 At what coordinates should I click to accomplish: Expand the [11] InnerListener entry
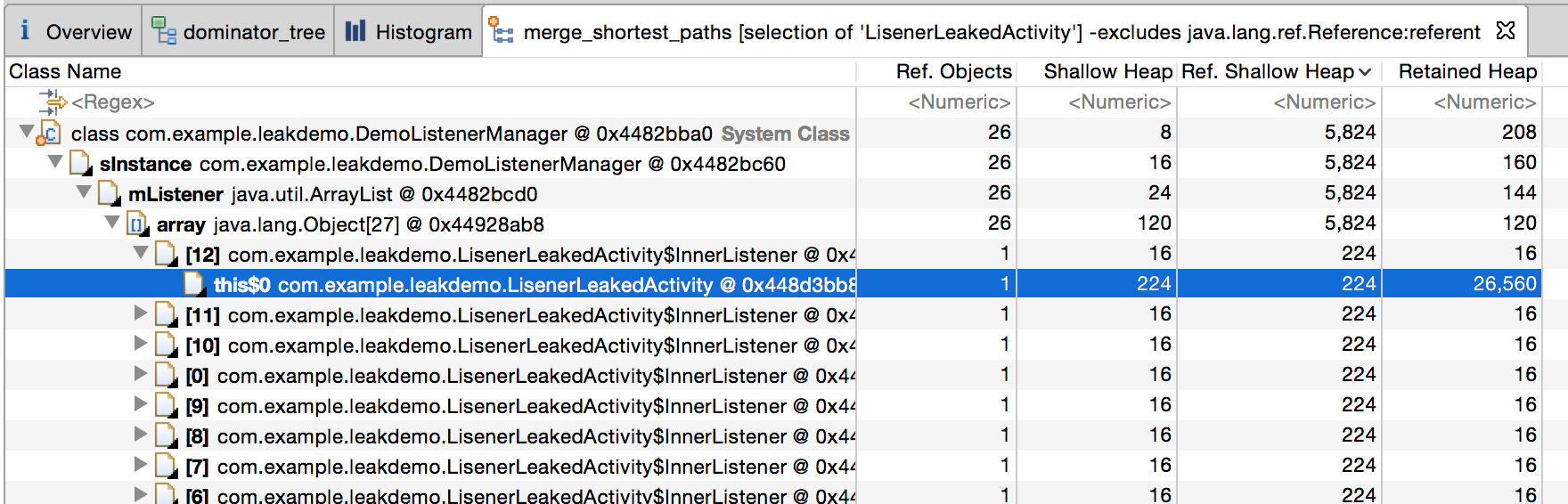click(141, 313)
